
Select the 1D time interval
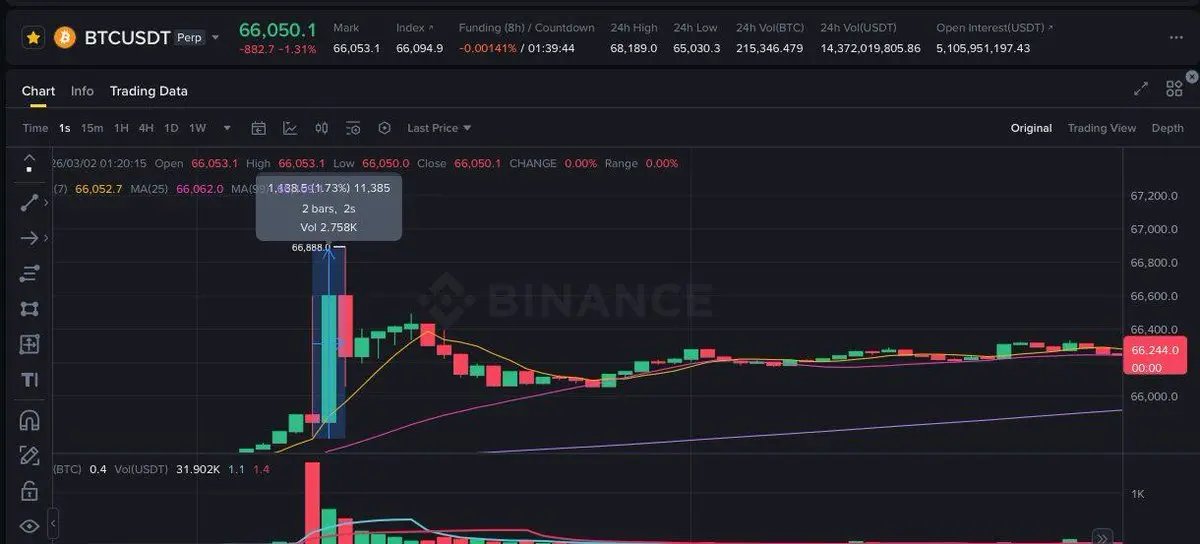(171, 128)
